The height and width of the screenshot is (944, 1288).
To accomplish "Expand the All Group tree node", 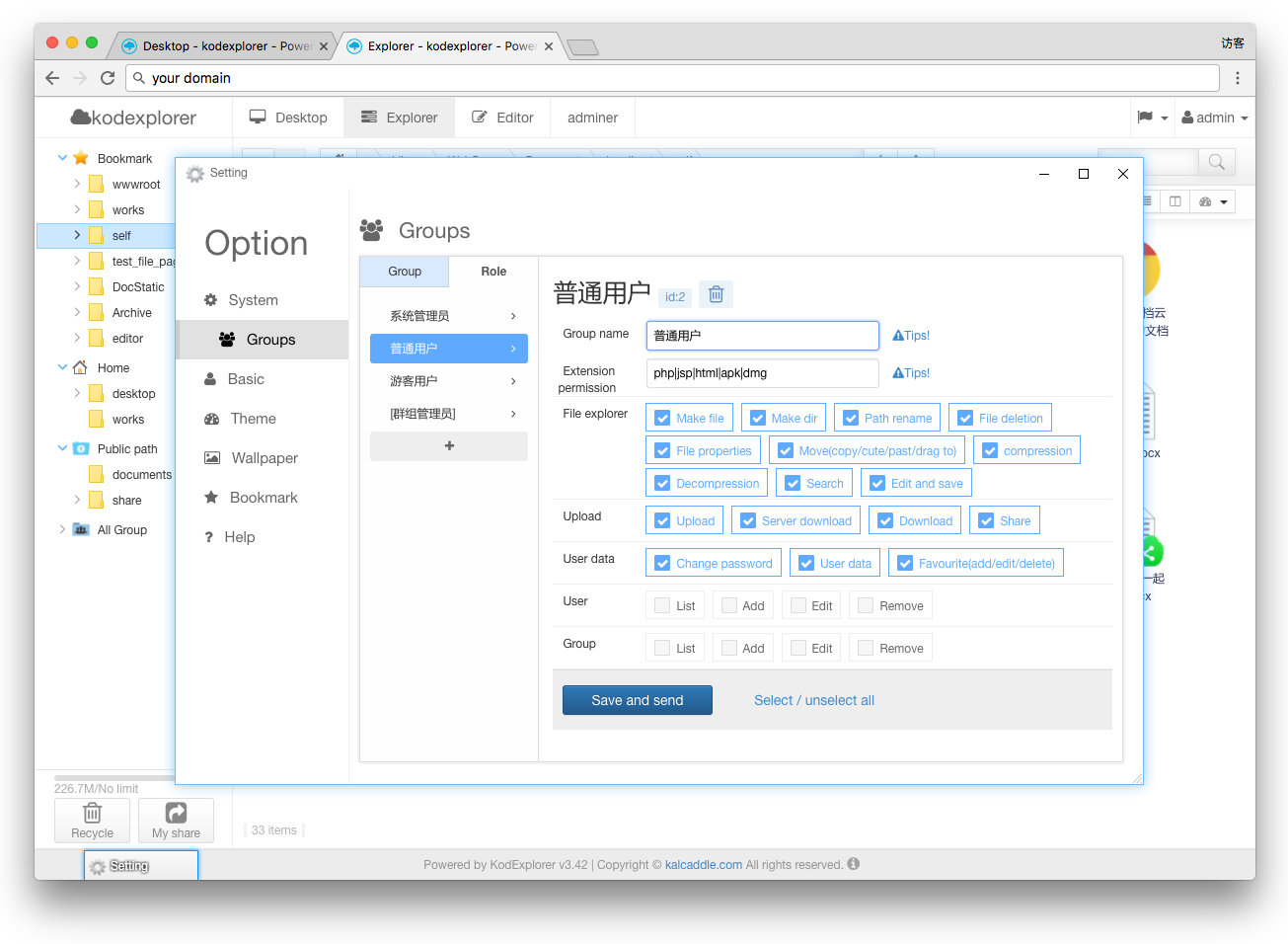I will point(62,529).
